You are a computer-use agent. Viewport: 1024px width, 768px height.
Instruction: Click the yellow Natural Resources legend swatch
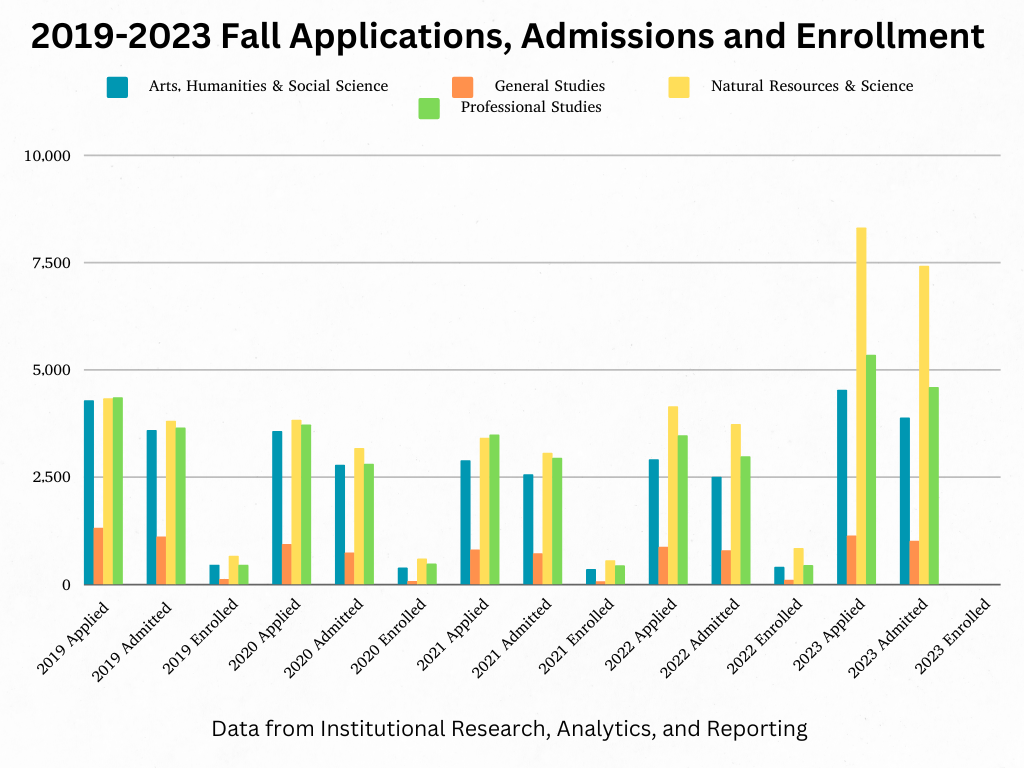coord(679,87)
